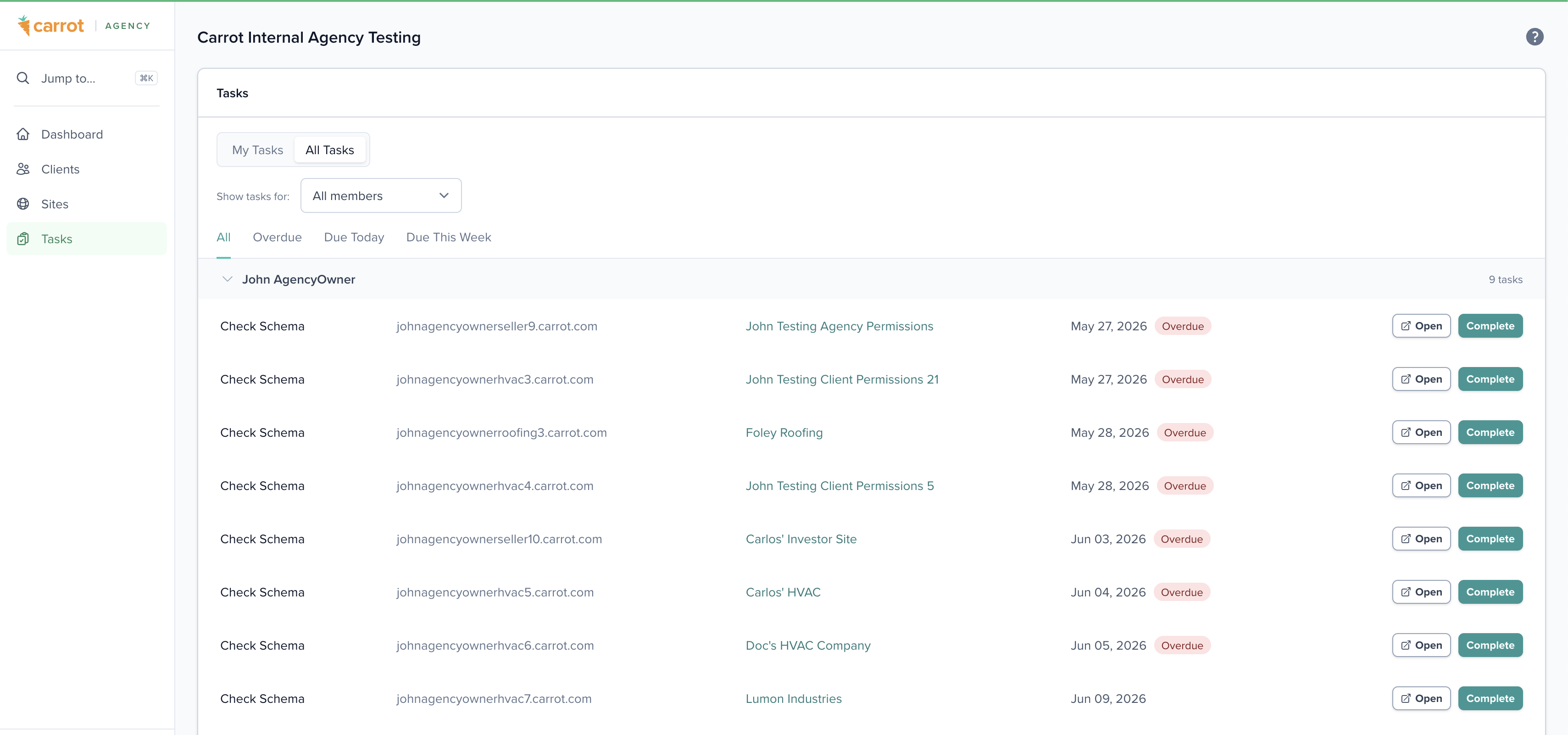Image resolution: width=1568 pixels, height=735 pixels.
Task: Click John Testing Agency Permissions link
Action: [x=840, y=326]
